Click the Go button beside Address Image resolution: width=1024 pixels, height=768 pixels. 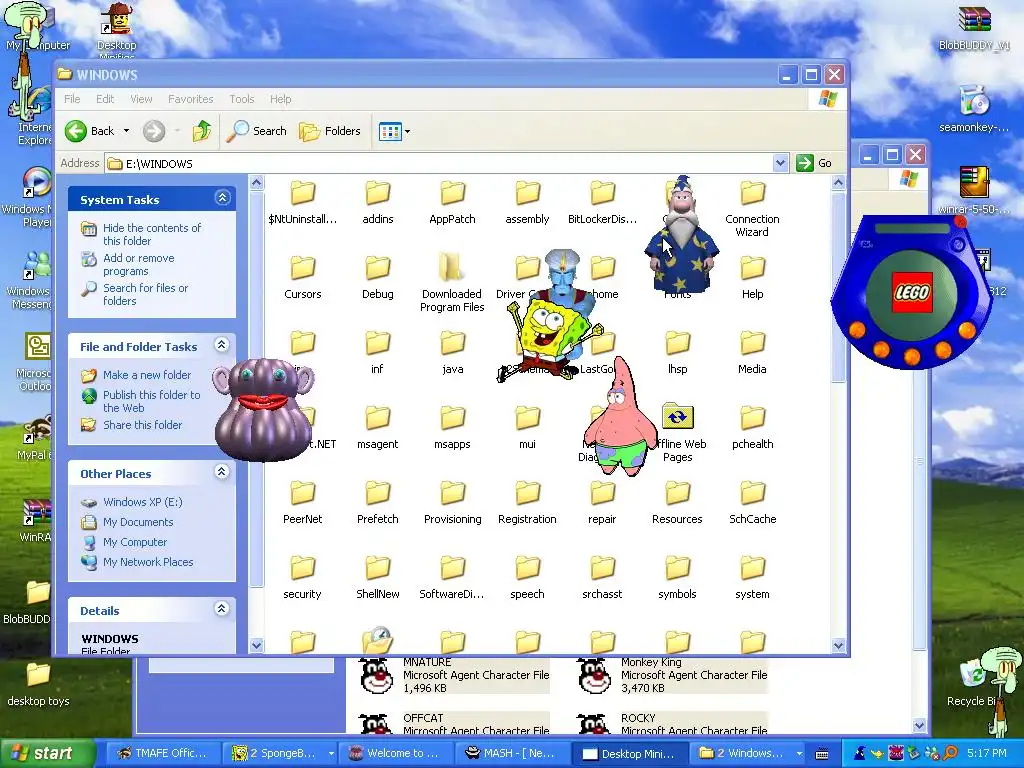(814, 163)
